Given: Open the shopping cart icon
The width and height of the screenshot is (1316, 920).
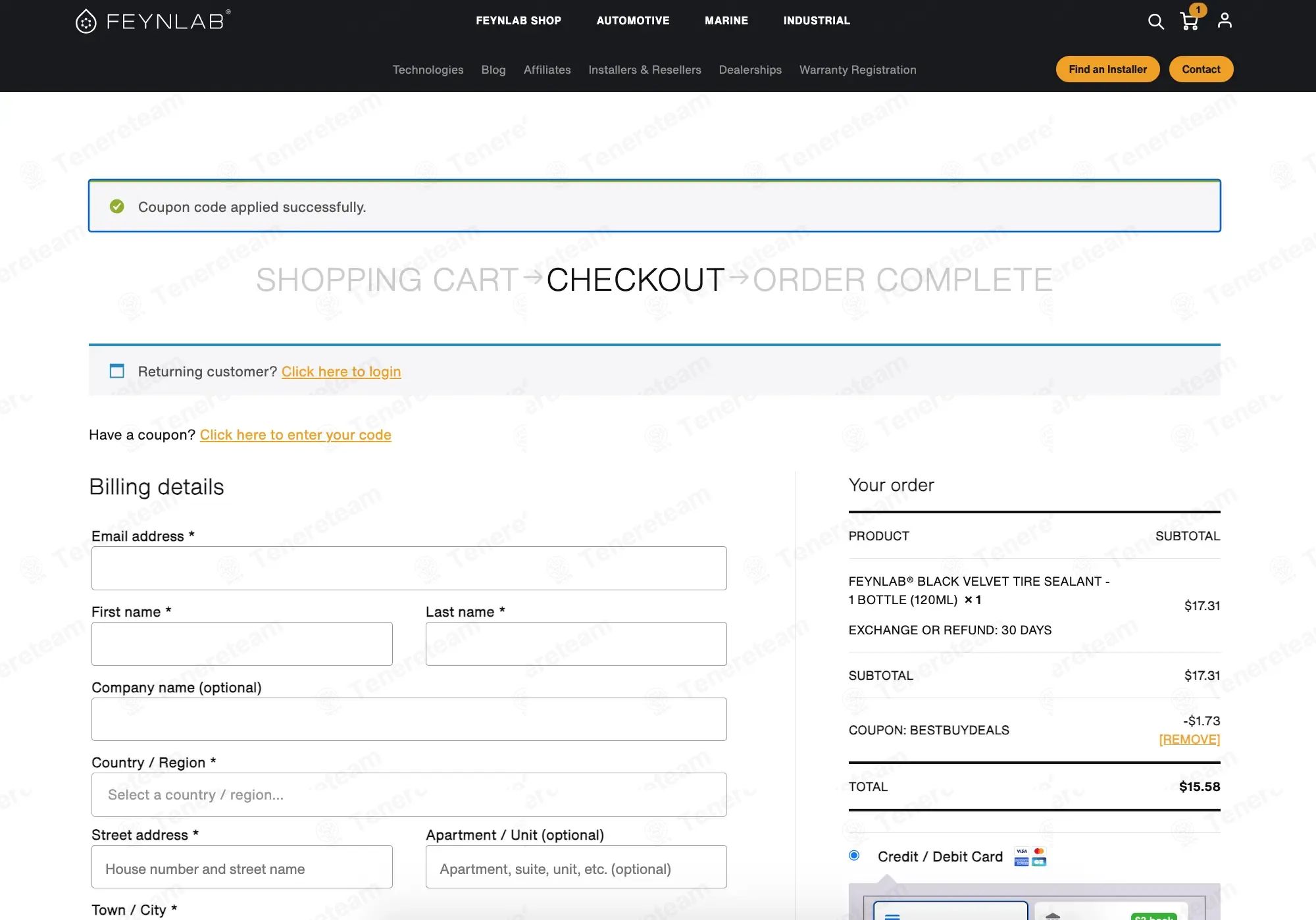Looking at the screenshot, I should pyautogui.click(x=1189, y=21).
